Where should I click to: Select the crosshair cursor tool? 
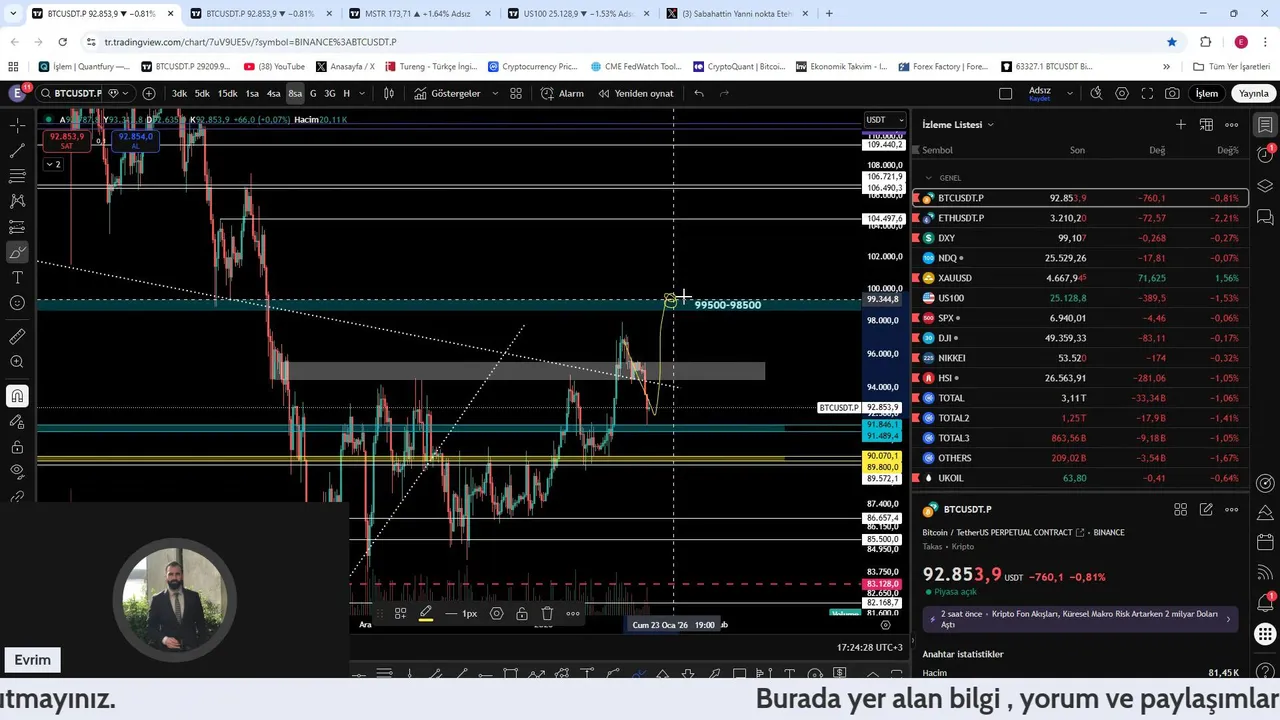click(x=17, y=126)
